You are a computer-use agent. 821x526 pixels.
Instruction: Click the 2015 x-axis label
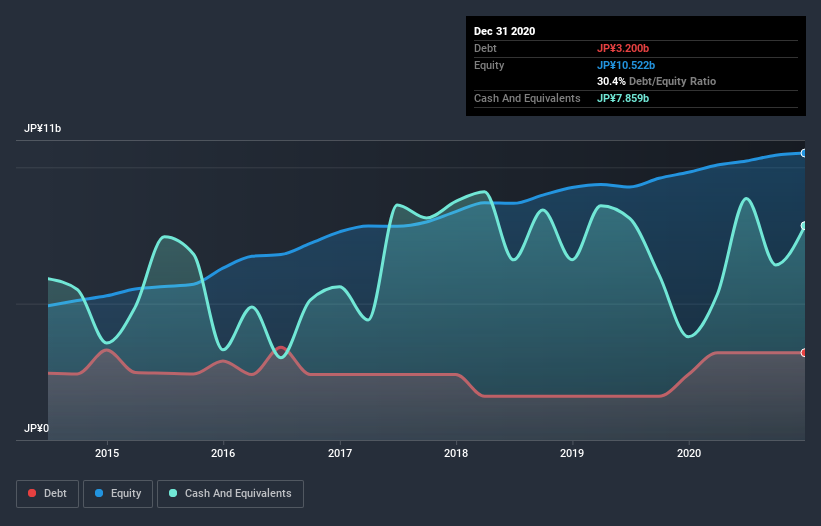(x=107, y=453)
